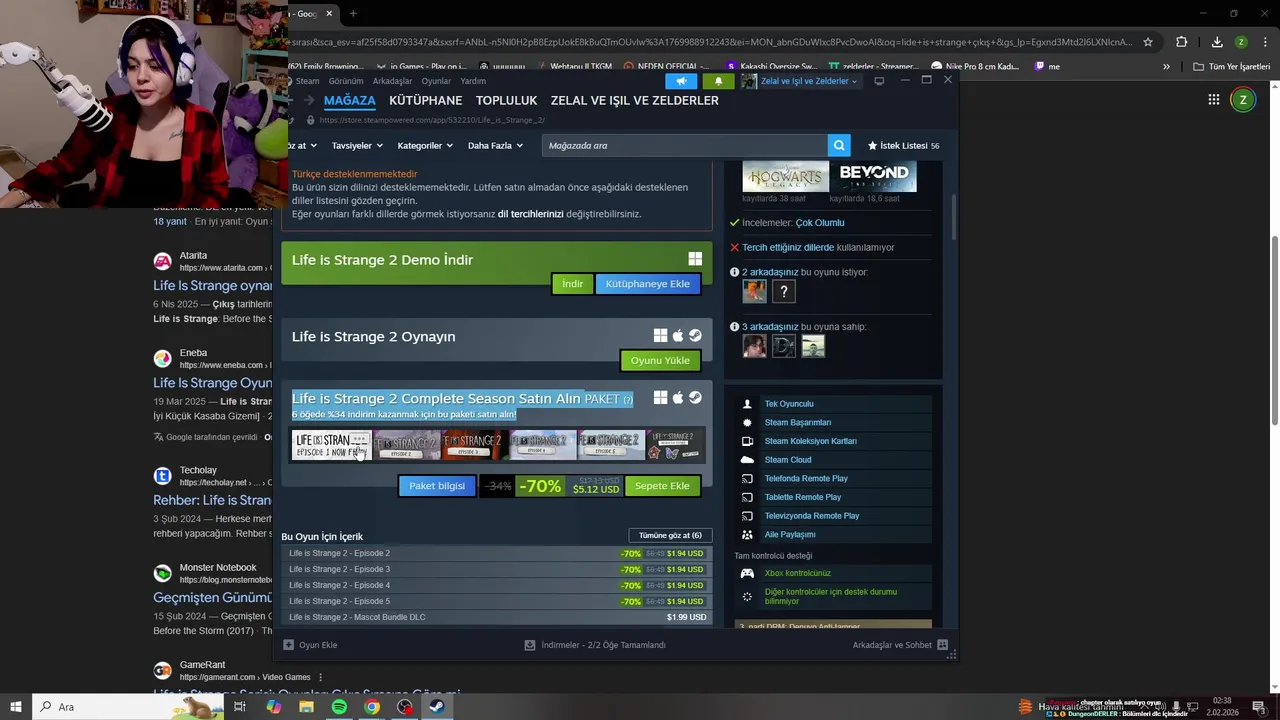Screen dimensions: 1280x720
Task: Show more Chrome bookmarks chevron
Action: coord(1166,67)
